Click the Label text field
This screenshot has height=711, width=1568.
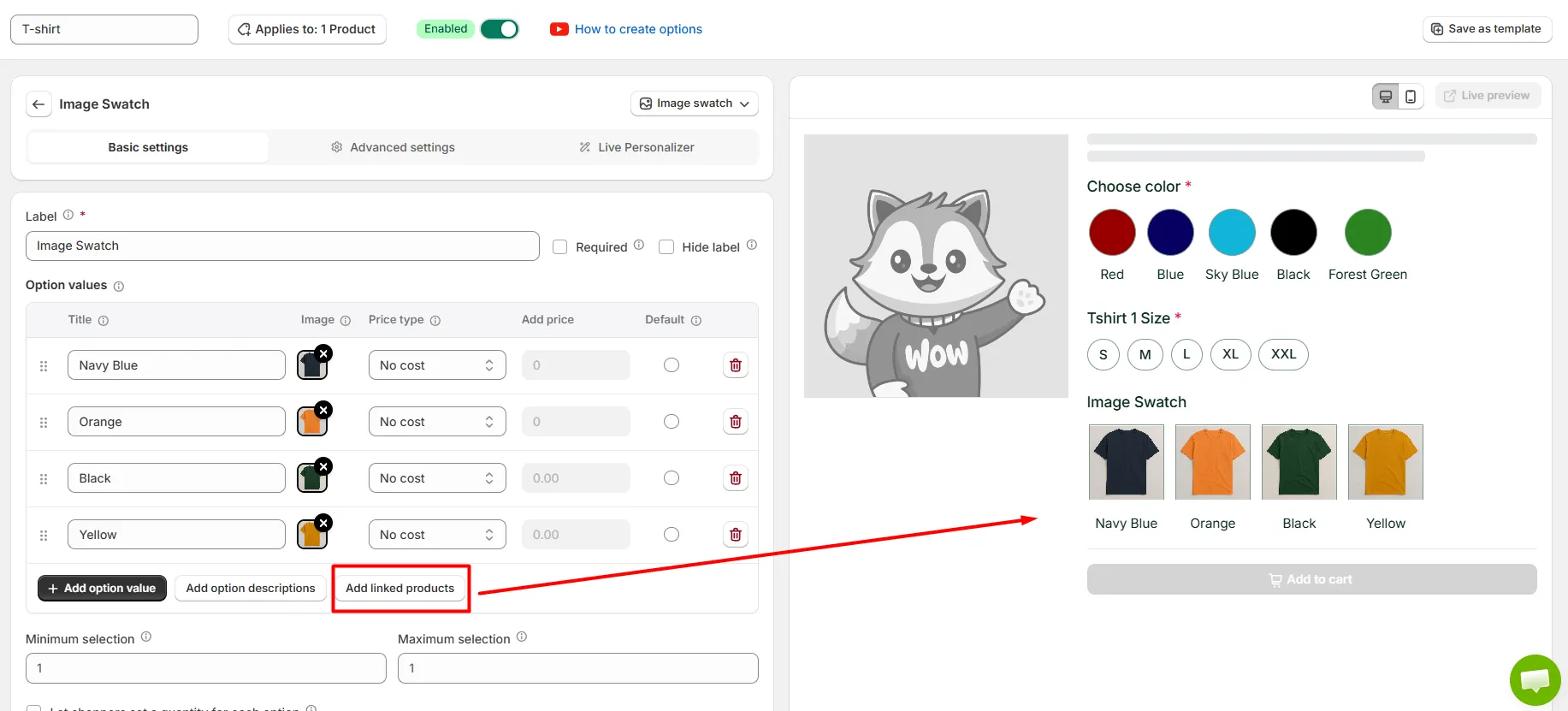click(x=282, y=246)
